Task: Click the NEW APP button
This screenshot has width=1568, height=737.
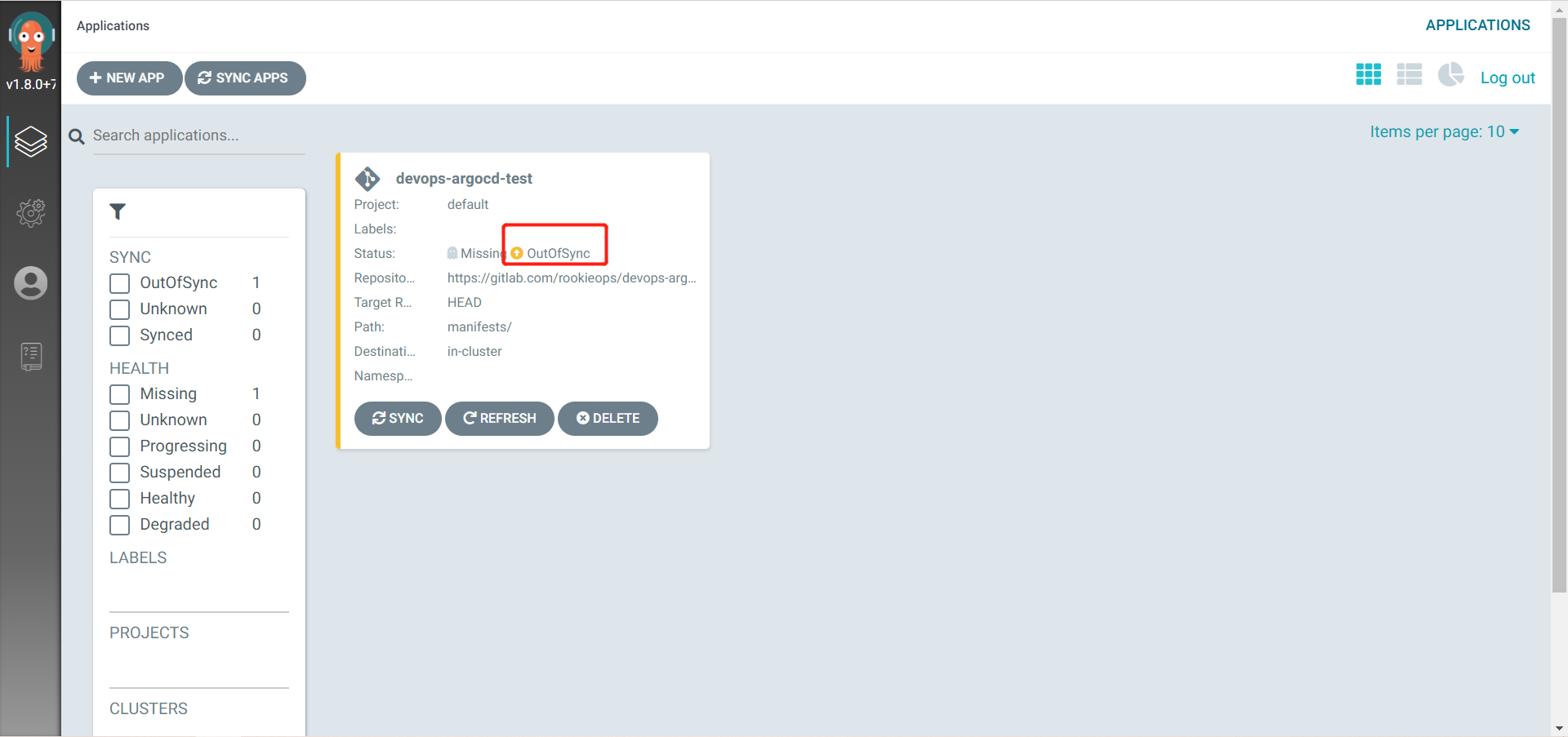Action: point(129,78)
